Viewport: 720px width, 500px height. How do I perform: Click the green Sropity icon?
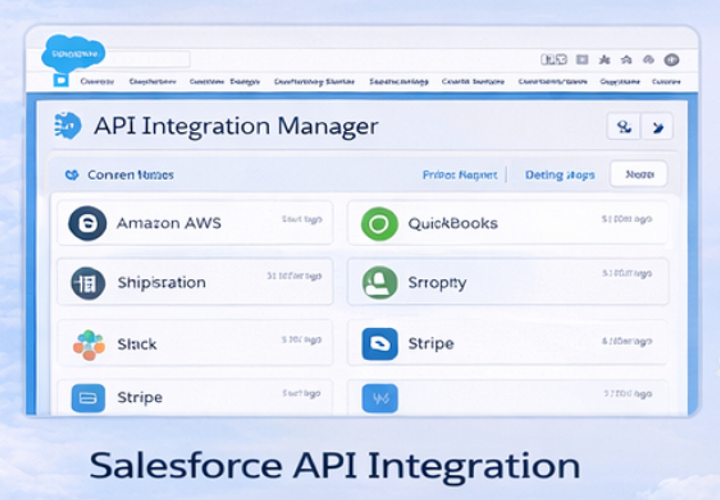tap(379, 282)
